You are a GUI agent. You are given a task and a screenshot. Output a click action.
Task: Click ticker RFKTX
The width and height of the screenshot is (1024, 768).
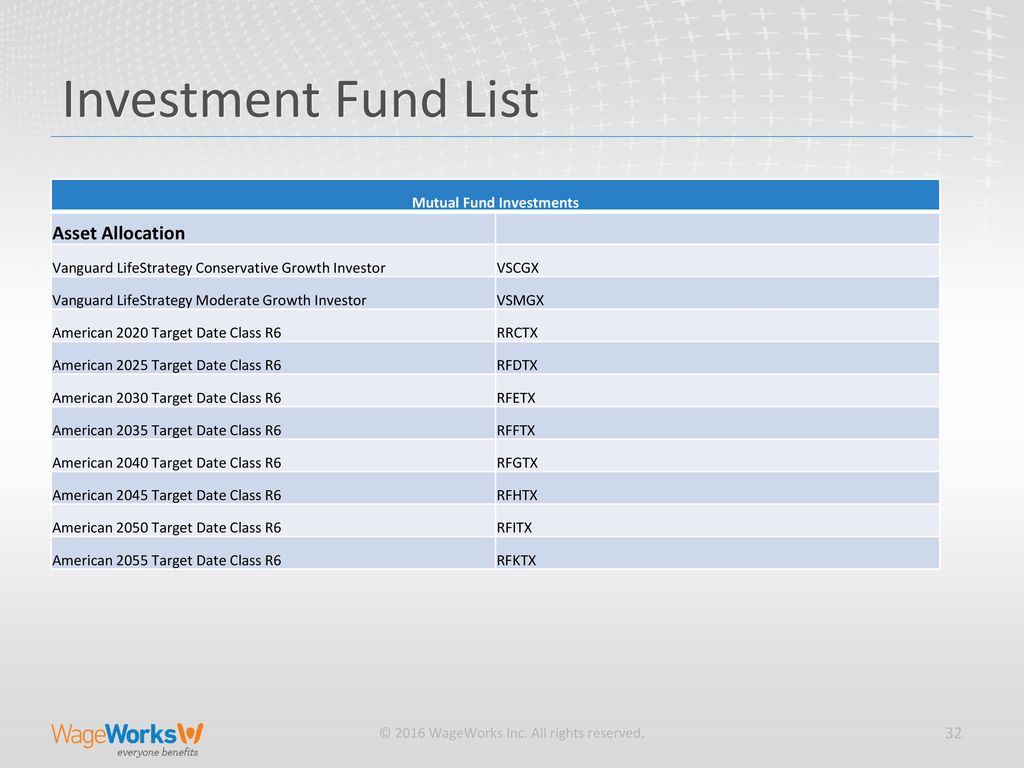pos(516,560)
